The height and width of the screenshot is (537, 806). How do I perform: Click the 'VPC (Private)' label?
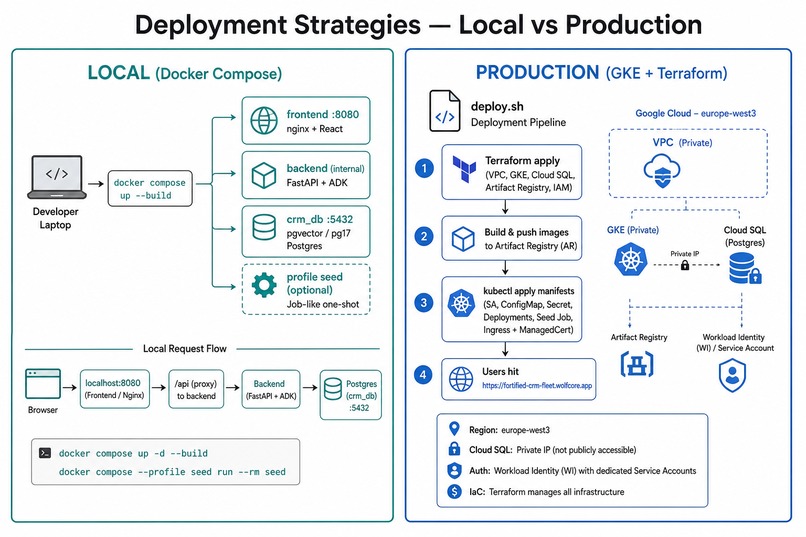pyautogui.click(x=682, y=142)
